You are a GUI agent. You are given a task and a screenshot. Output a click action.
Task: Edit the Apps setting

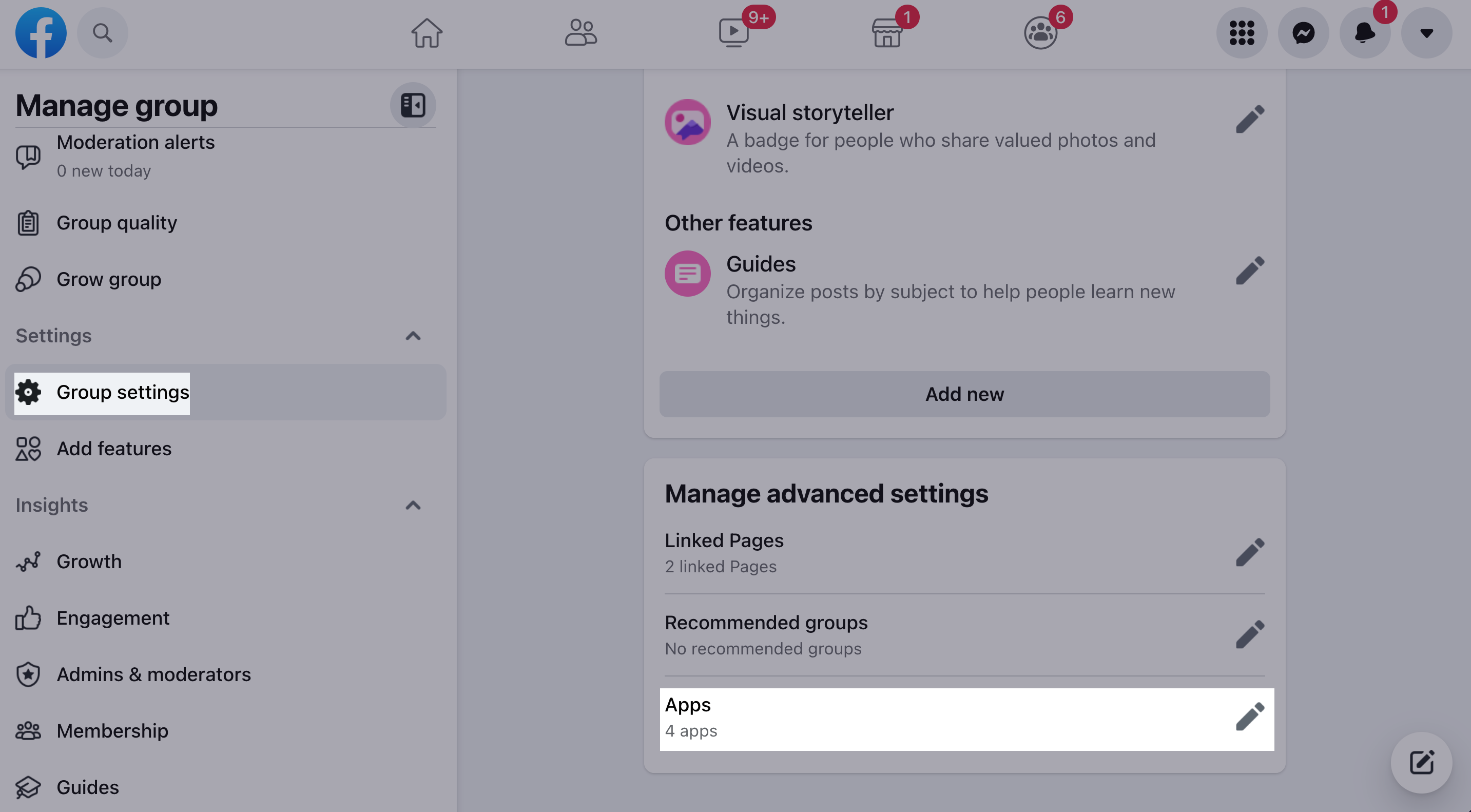[x=1250, y=717]
